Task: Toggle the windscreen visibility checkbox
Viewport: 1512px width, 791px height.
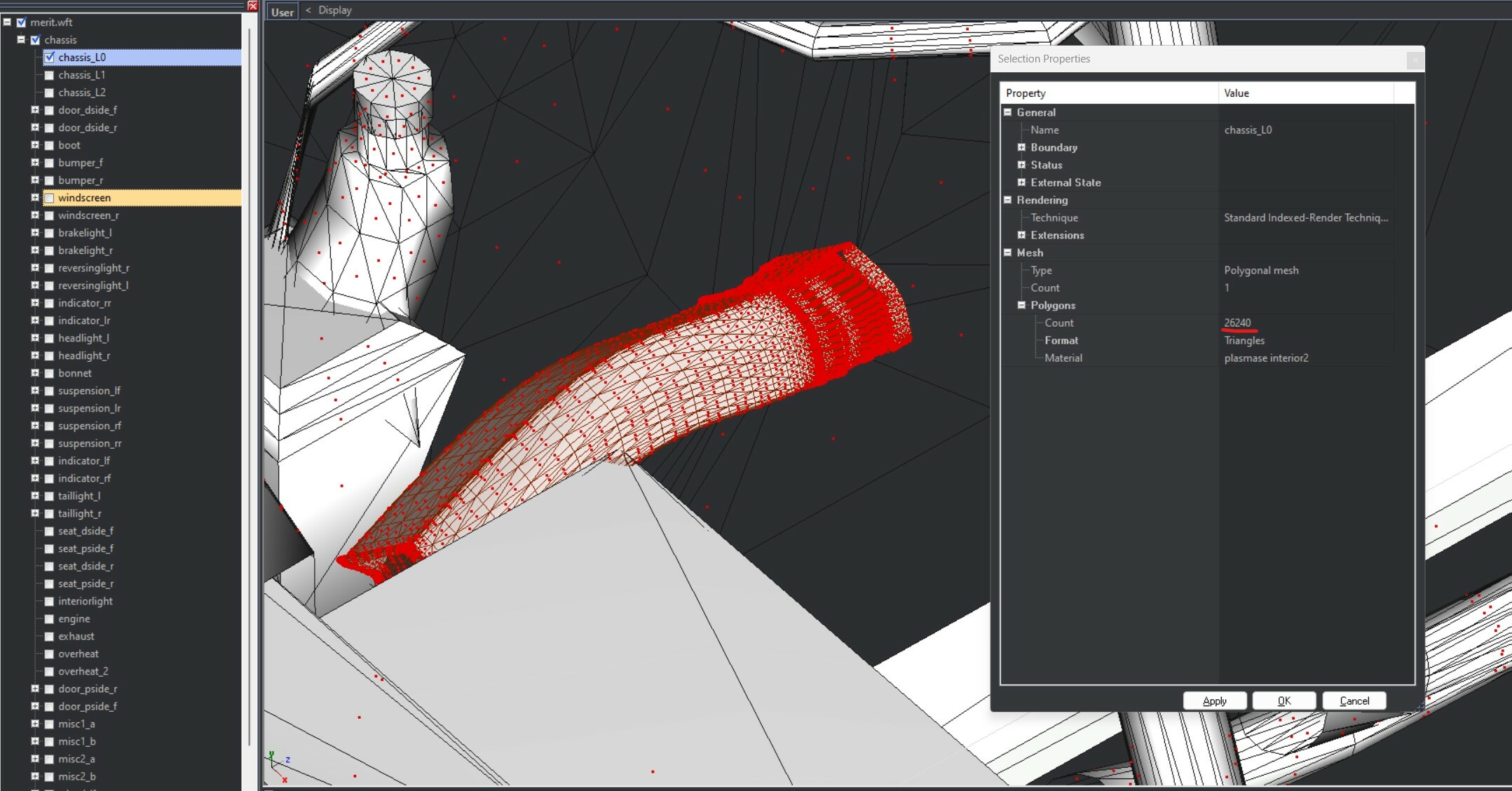Action: [50, 198]
